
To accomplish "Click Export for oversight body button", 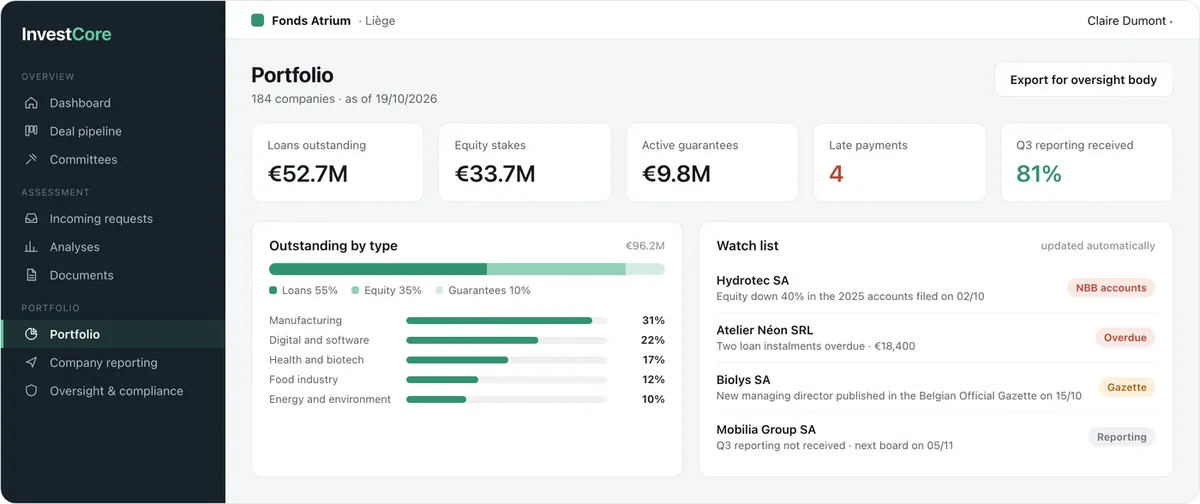I will [x=1083, y=80].
